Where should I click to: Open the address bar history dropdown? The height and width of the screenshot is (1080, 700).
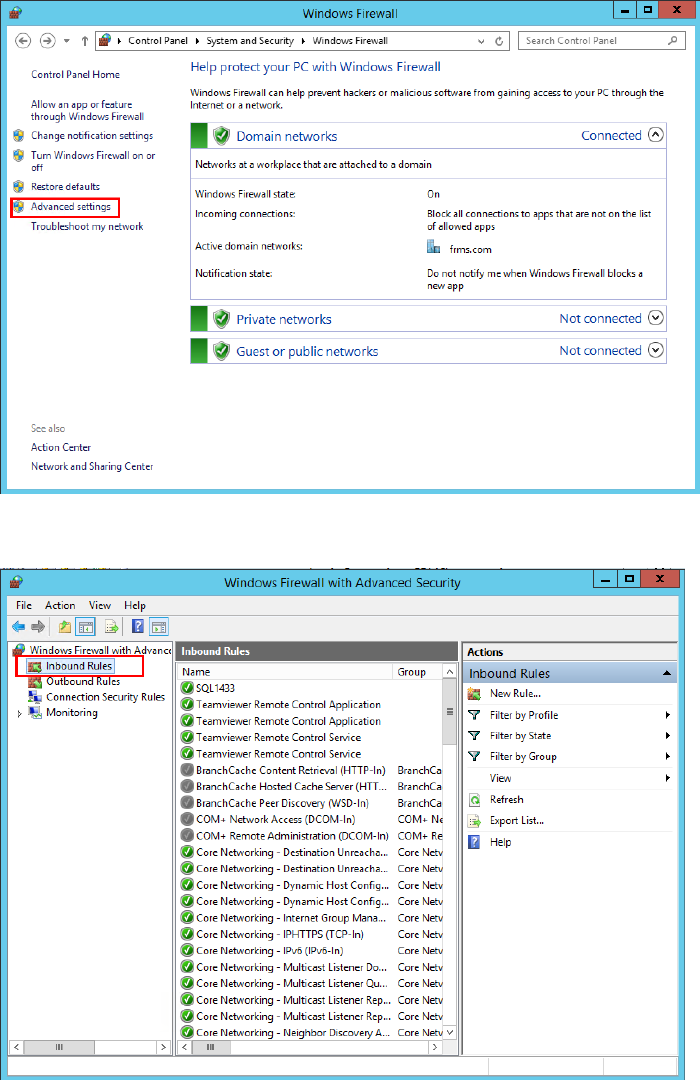(481, 41)
